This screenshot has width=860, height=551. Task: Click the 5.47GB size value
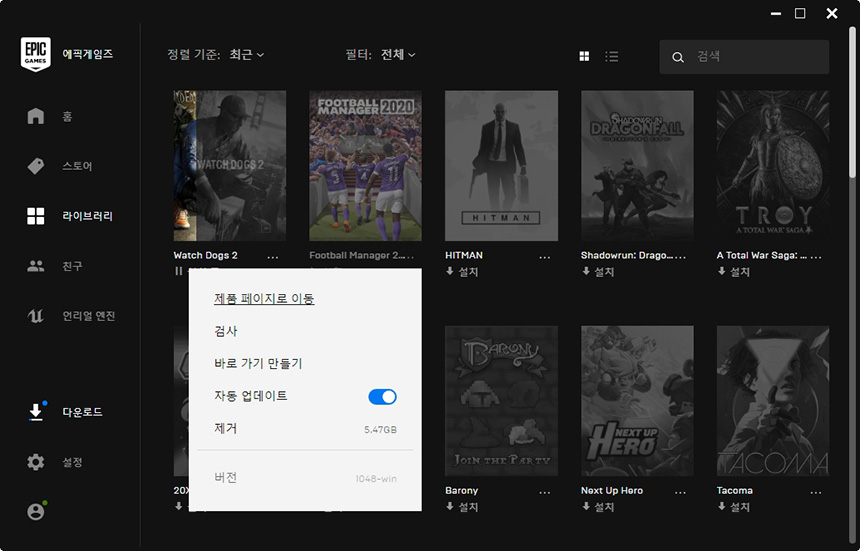380,430
